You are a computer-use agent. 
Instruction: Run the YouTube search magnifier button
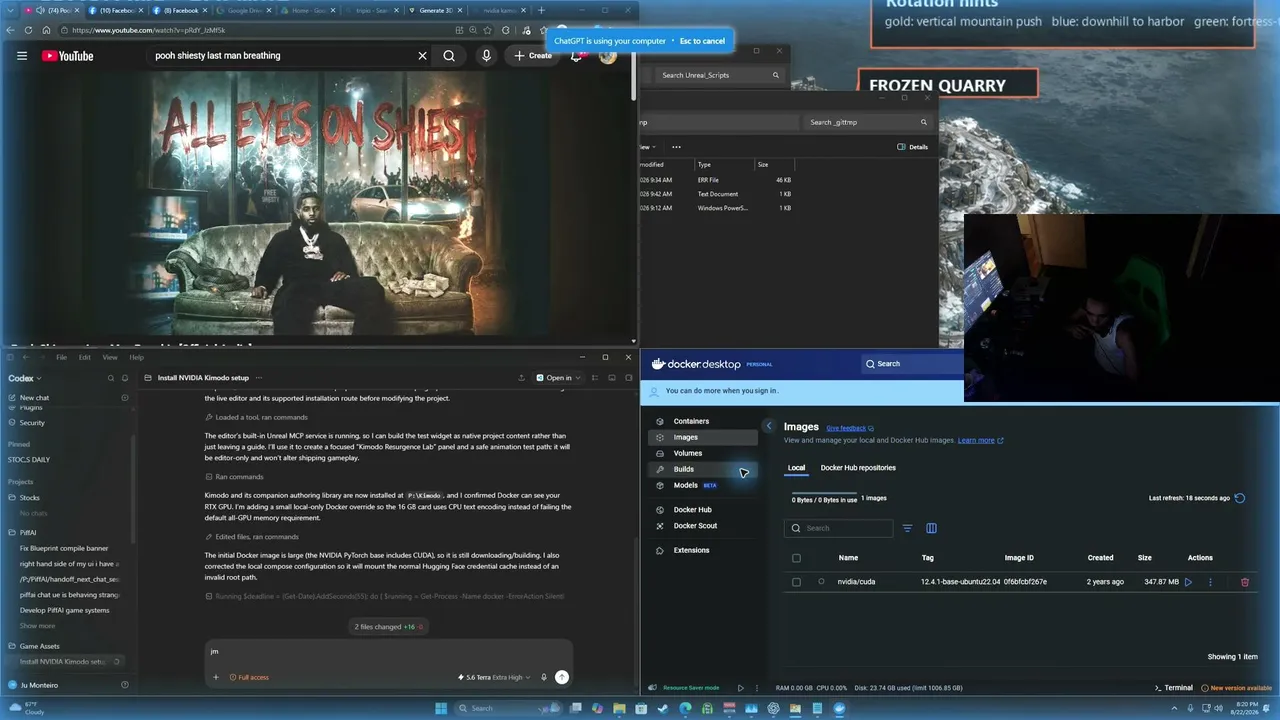[x=449, y=56]
